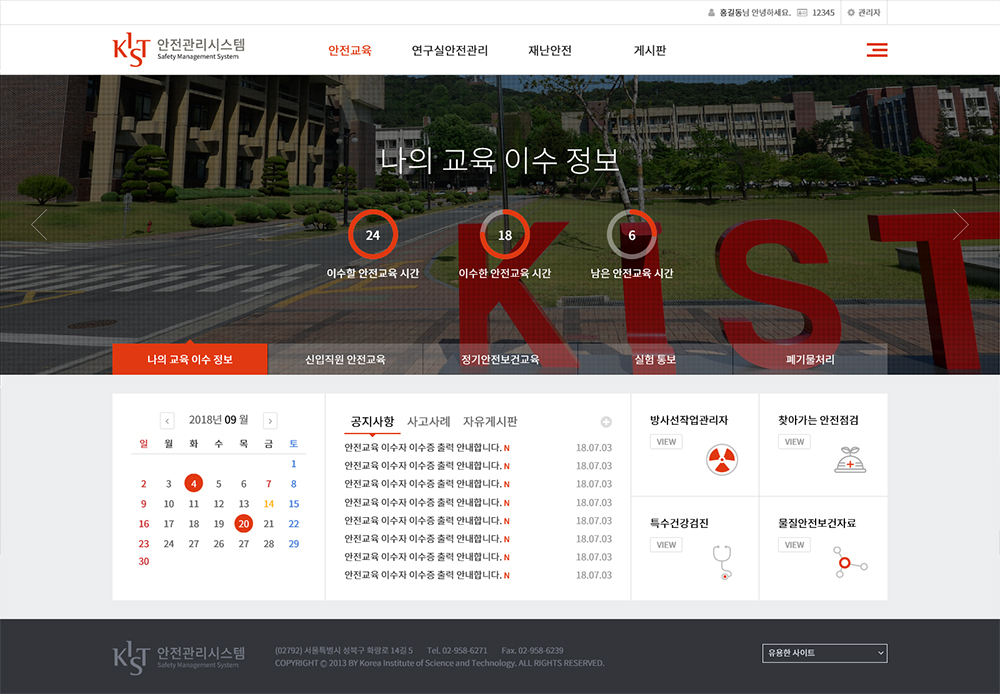Click VIEW button under 방사선작업관리자
Viewport: 1000px width, 694px height.
[666, 442]
